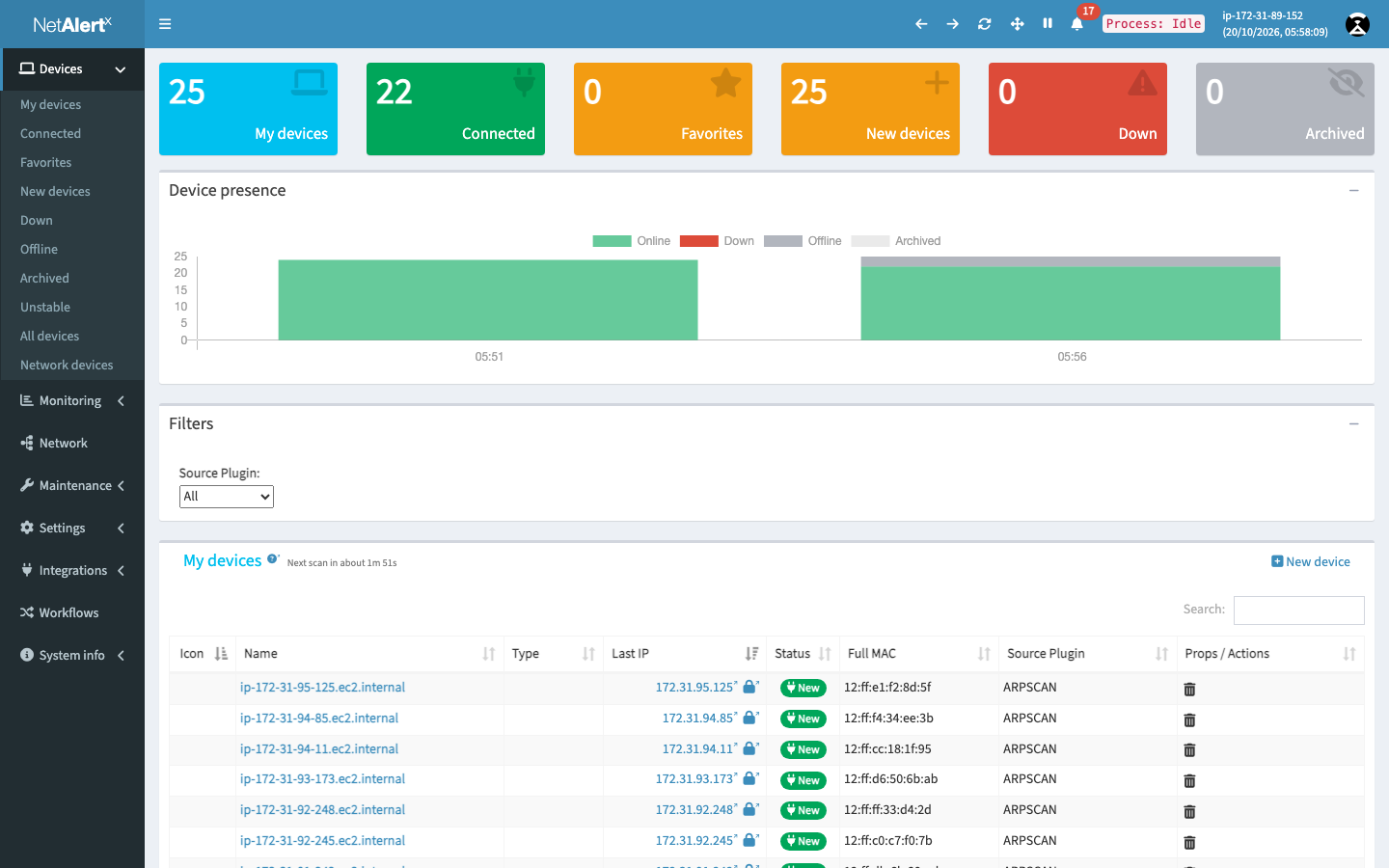Open Workflows in the sidebar
Screen dimensions: 1389x868
click(72, 613)
